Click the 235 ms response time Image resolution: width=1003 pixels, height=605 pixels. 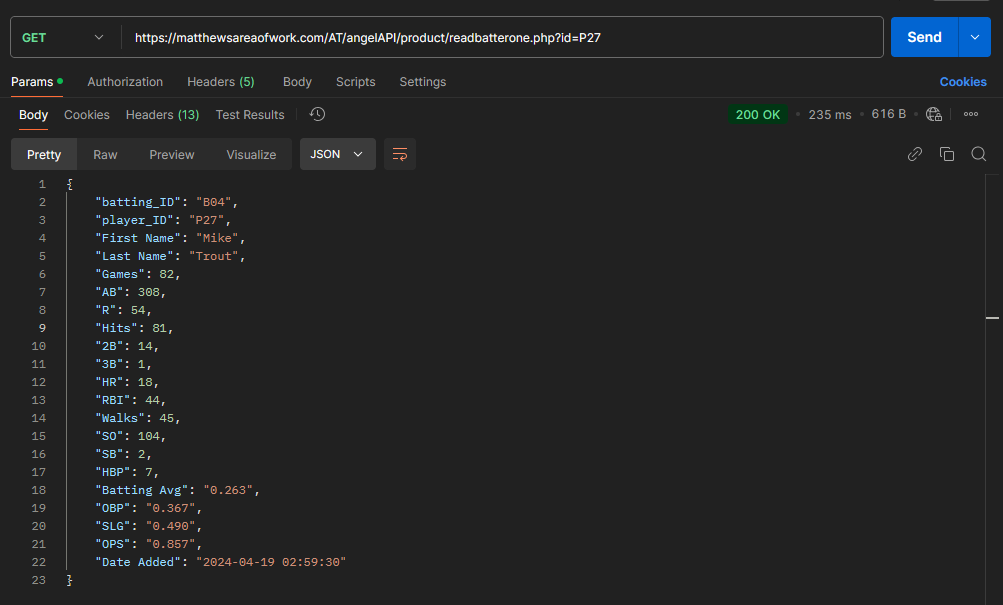coord(830,114)
